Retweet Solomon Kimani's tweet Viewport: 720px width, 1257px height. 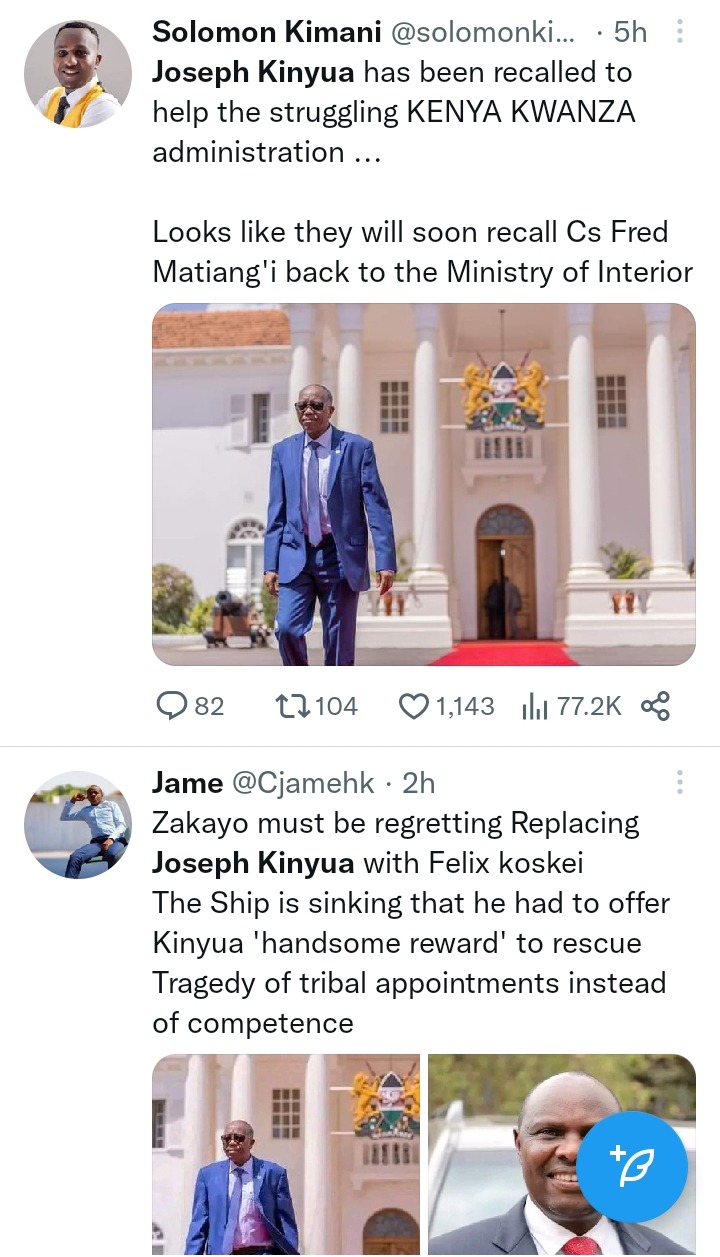click(292, 707)
